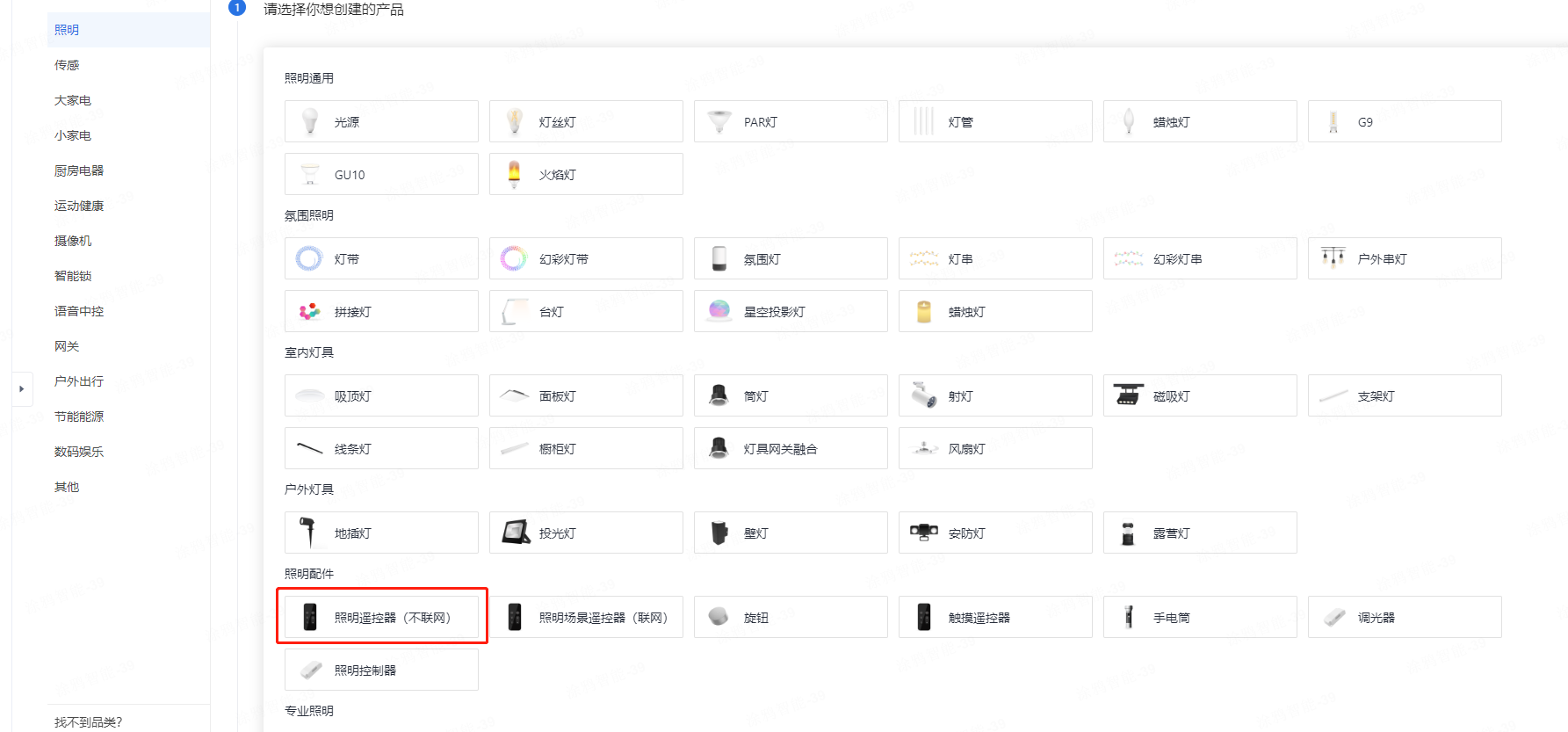Pick the 风扇灯 fan light icon

click(924, 448)
